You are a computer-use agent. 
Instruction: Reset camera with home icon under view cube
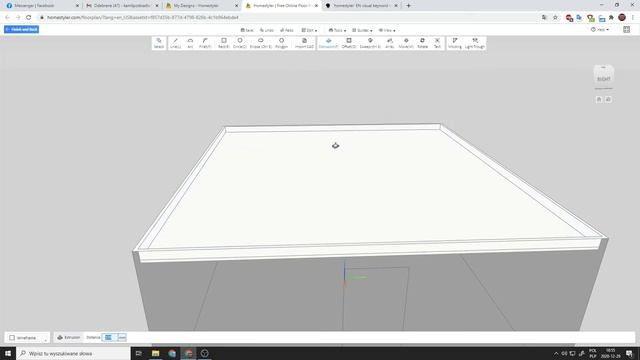click(599, 99)
